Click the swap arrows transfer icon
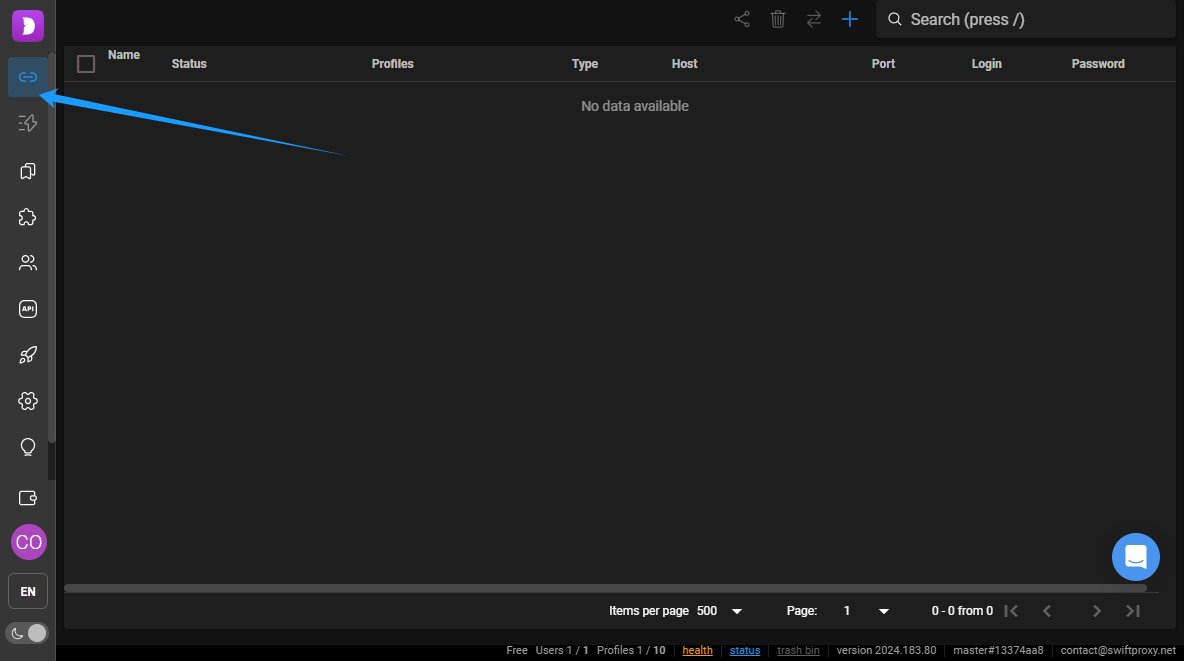The height and width of the screenshot is (661, 1184). coord(814,20)
